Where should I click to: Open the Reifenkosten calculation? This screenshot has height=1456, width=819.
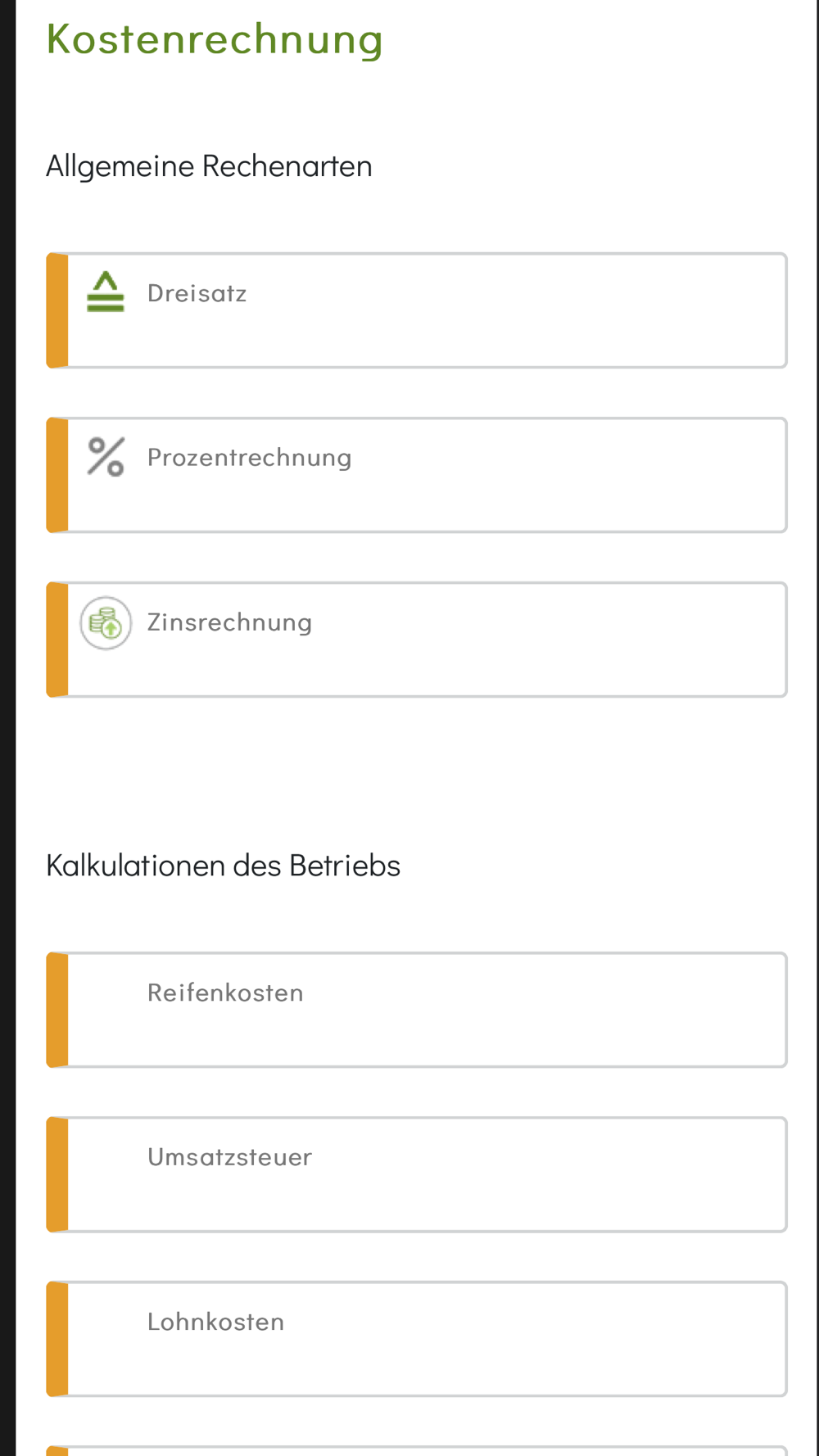click(x=417, y=1010)
